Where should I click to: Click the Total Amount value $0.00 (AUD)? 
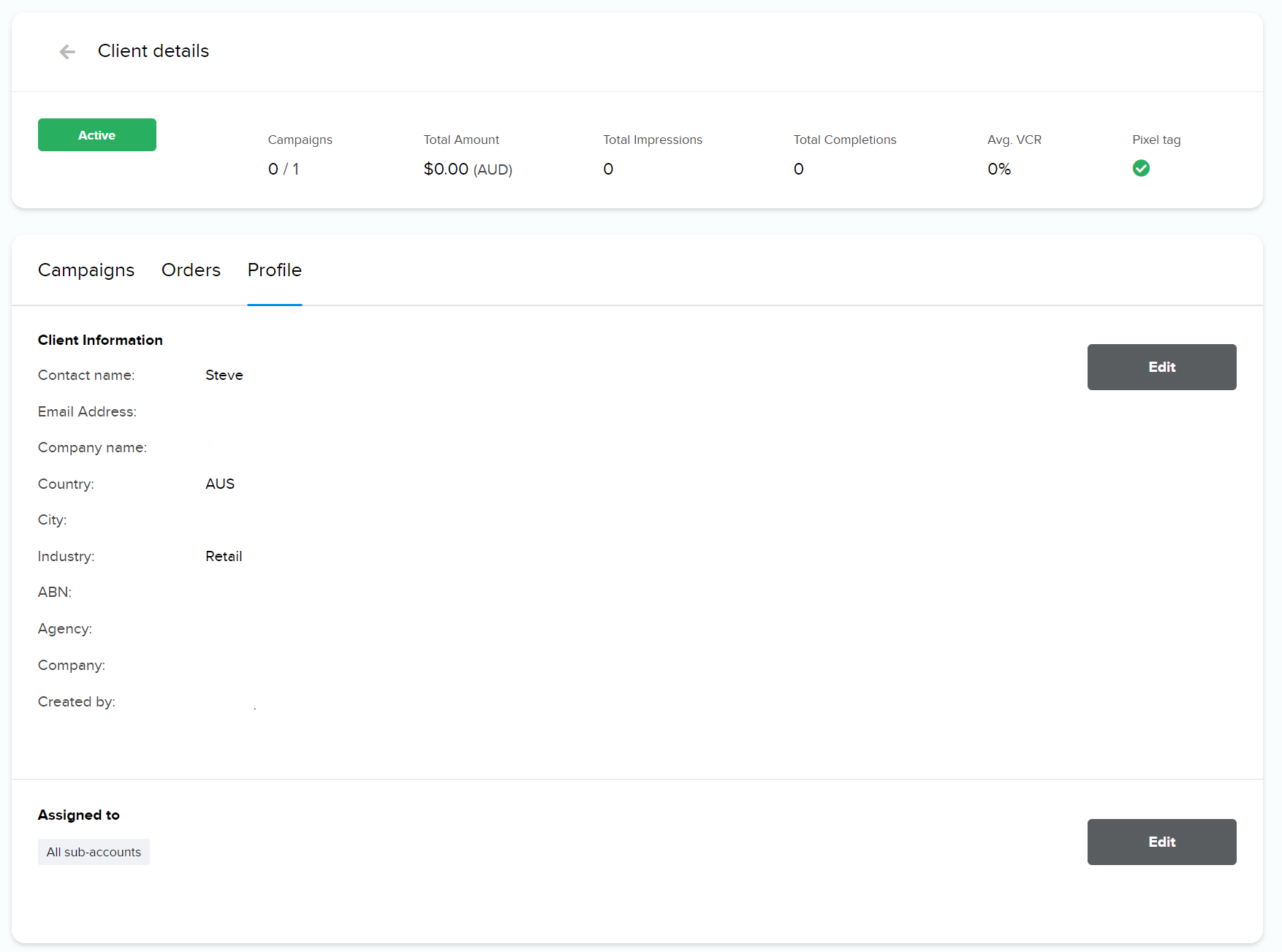tap(468, 170)
